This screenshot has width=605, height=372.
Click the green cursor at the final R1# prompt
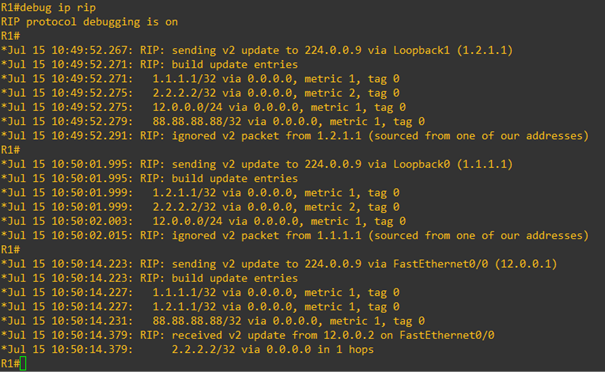coord(23,364)
